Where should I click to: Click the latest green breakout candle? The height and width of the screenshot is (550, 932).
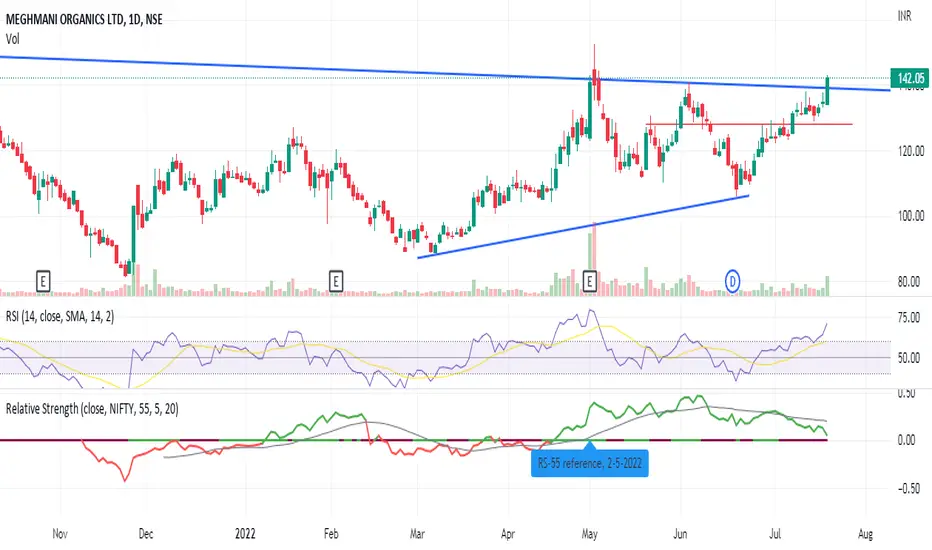[x=827, y=90]
